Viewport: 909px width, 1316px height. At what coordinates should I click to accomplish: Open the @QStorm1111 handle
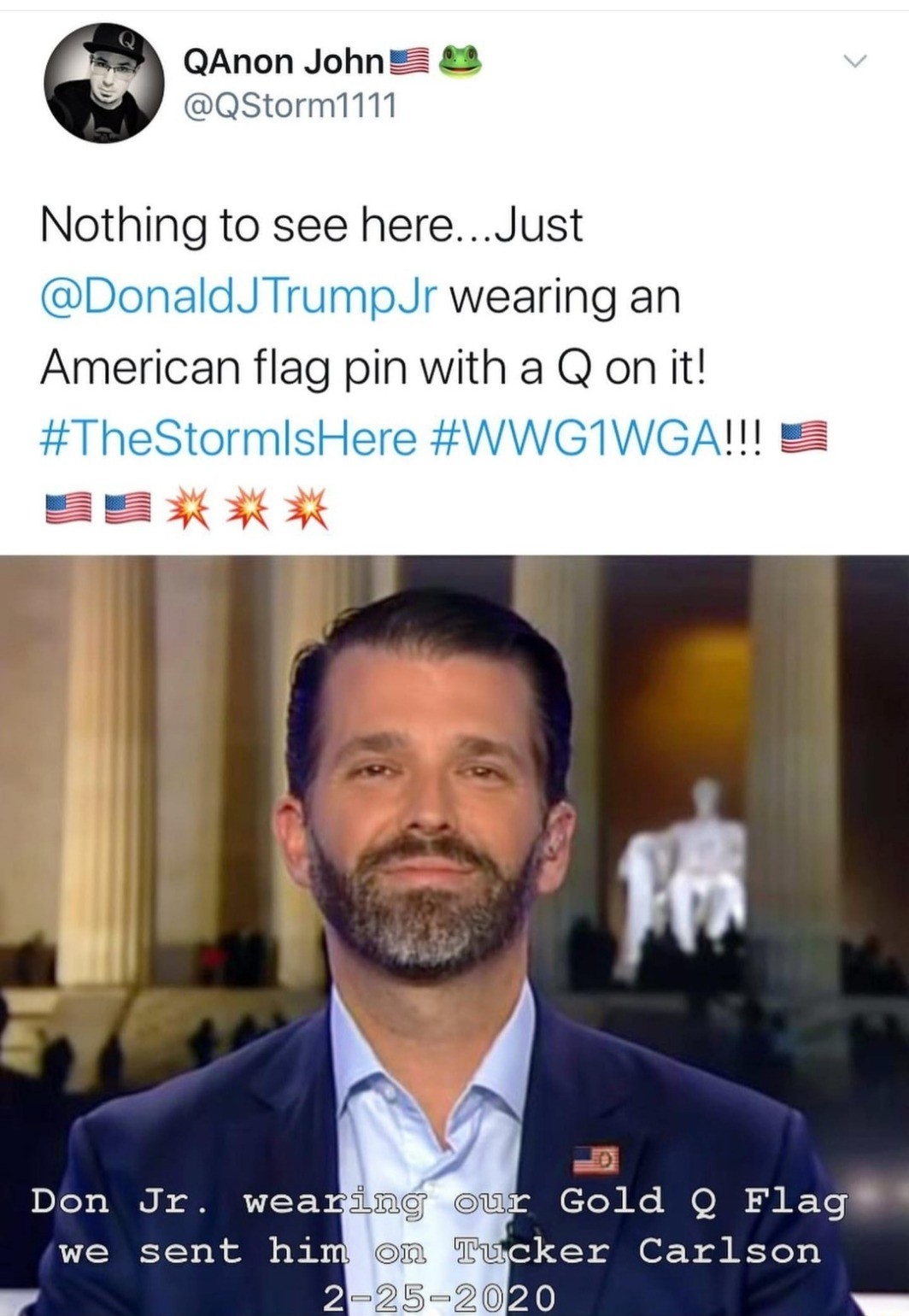290,106
